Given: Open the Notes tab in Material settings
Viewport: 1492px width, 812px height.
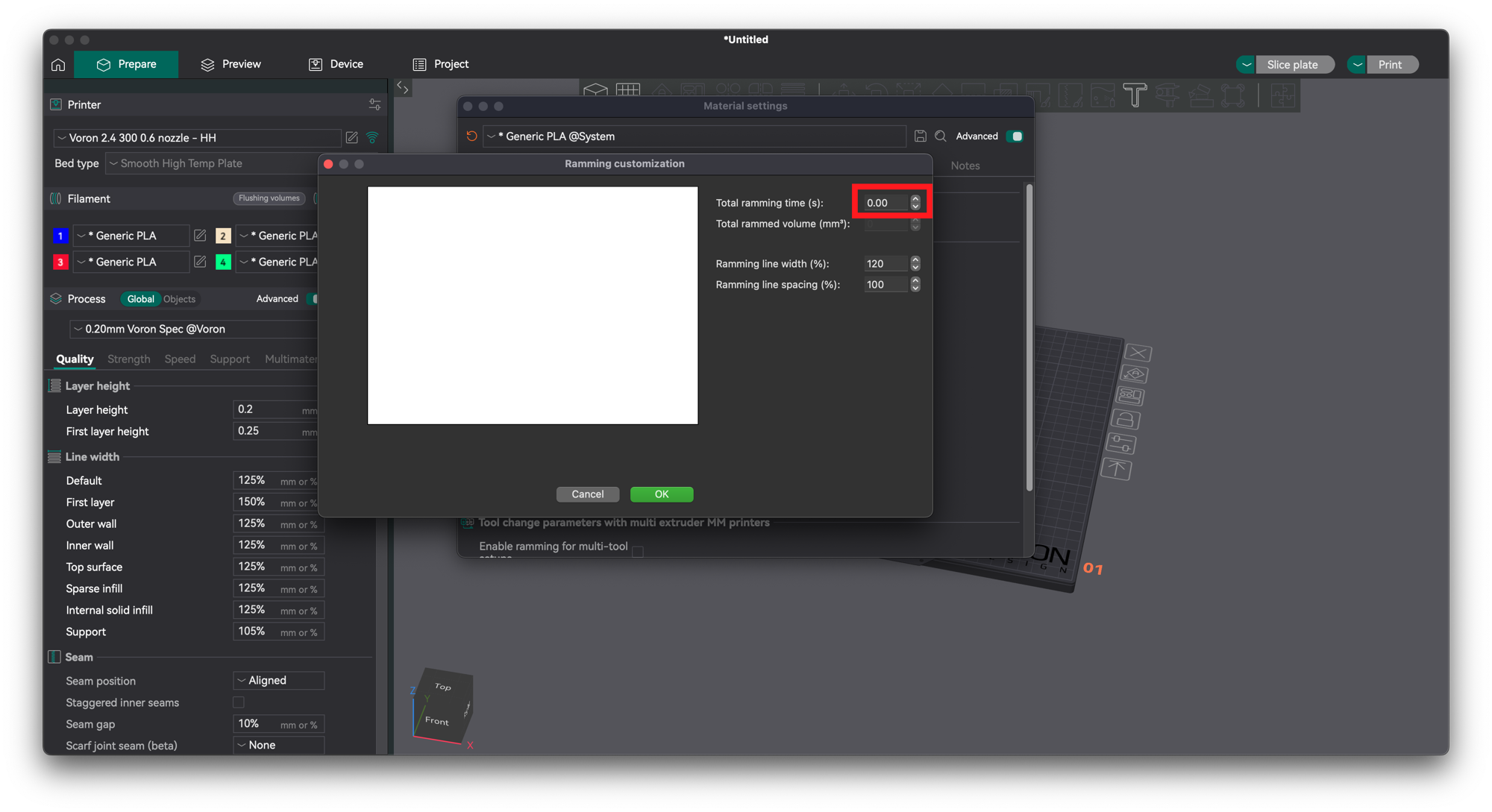Looking at the screenshot, I should [965, 166].
